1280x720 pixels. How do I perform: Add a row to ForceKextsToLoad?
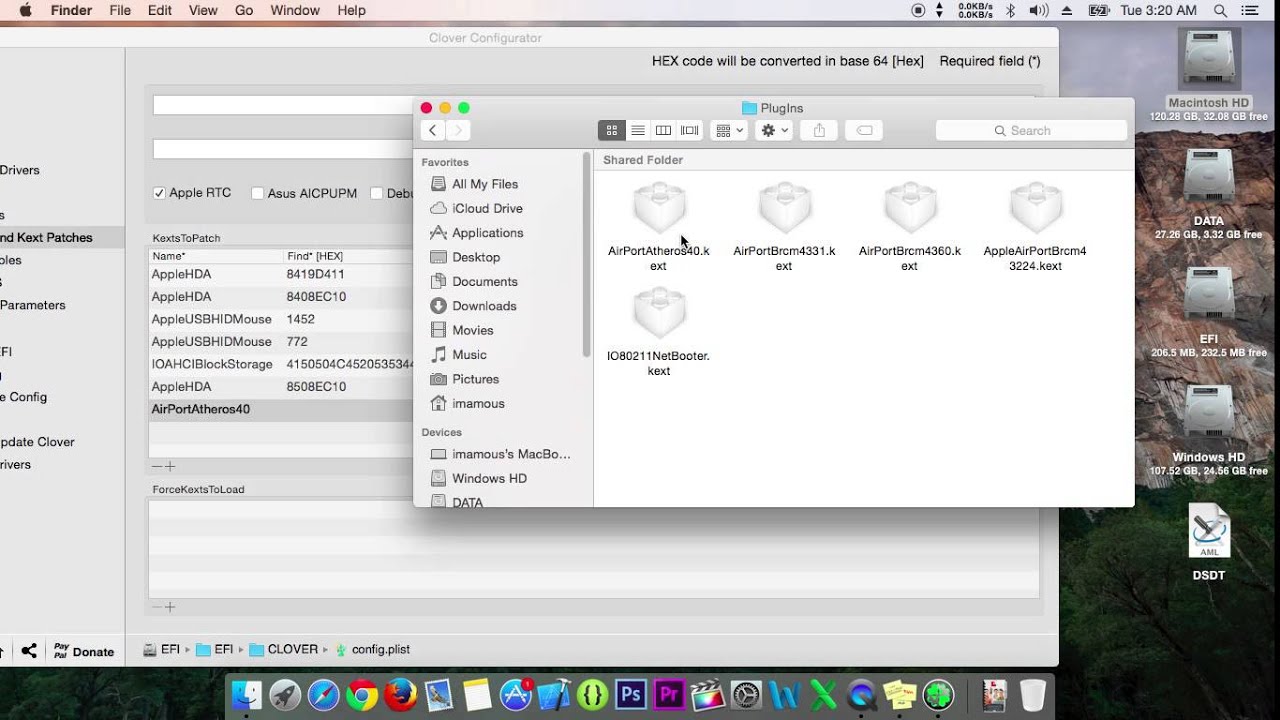coord(170,607)
